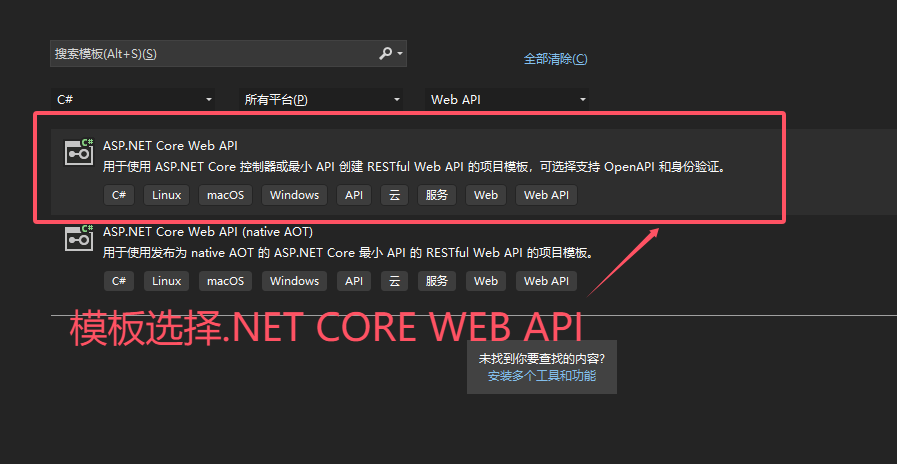Open the 安装多个工具和功能 link
The image size is (897, 464).
pyautogui.click(x=541, y=376)
